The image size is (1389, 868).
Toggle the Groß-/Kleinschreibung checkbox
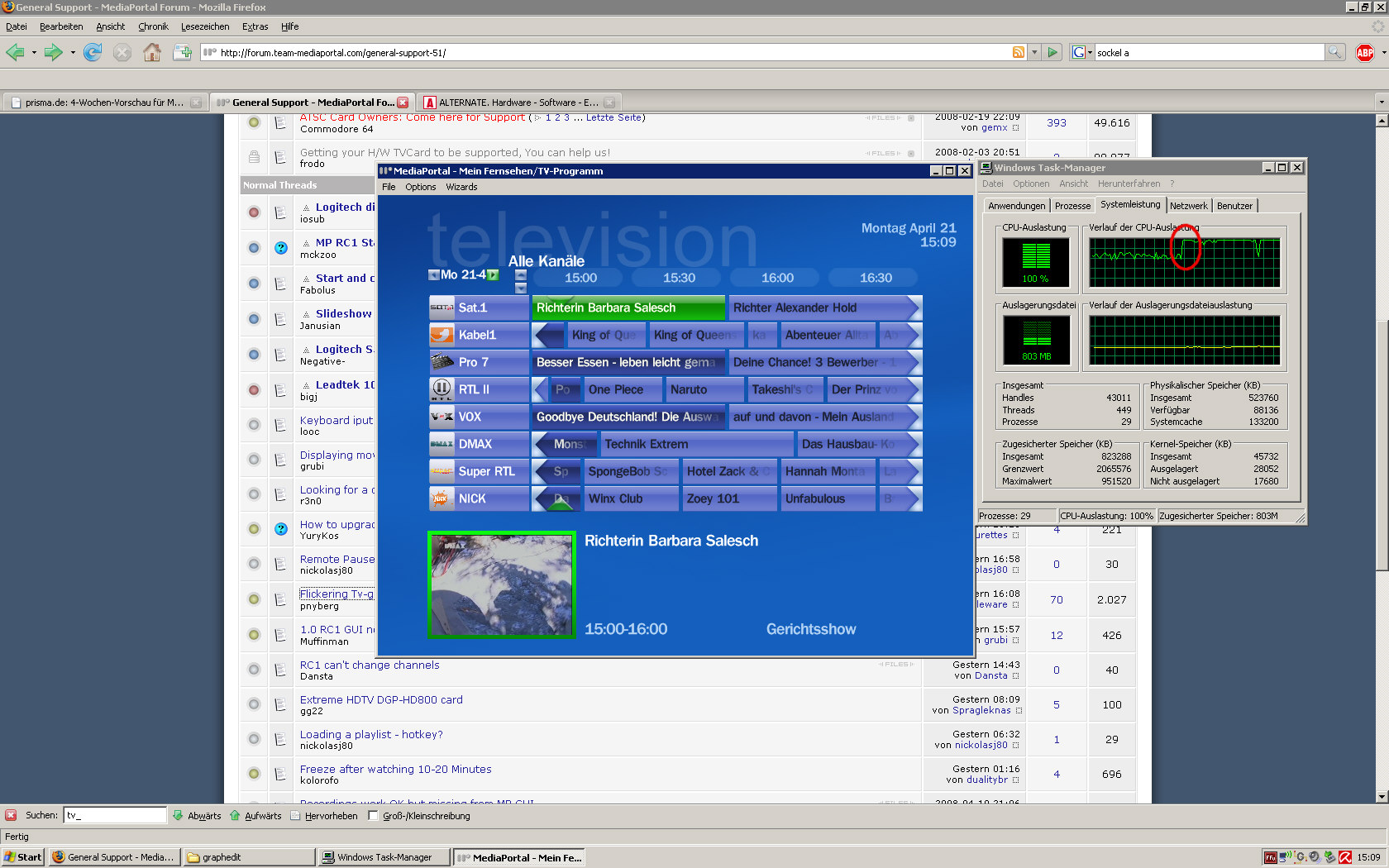pyautogui.click(x=373, y=816)
